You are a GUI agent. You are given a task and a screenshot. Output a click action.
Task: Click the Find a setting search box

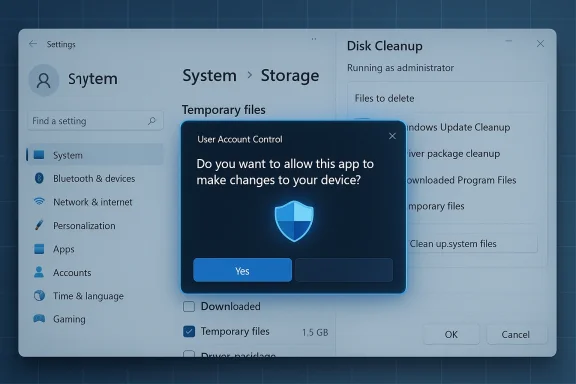point(96,121)
